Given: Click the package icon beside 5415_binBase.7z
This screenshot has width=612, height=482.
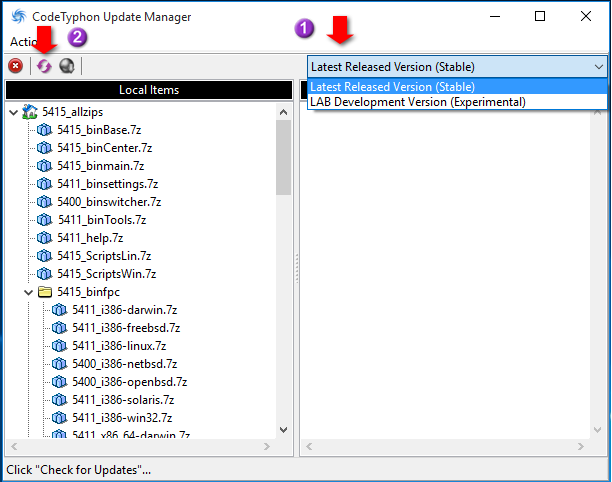Looking at the screenshot, I should pyautogui.click(x=44, y=130).
